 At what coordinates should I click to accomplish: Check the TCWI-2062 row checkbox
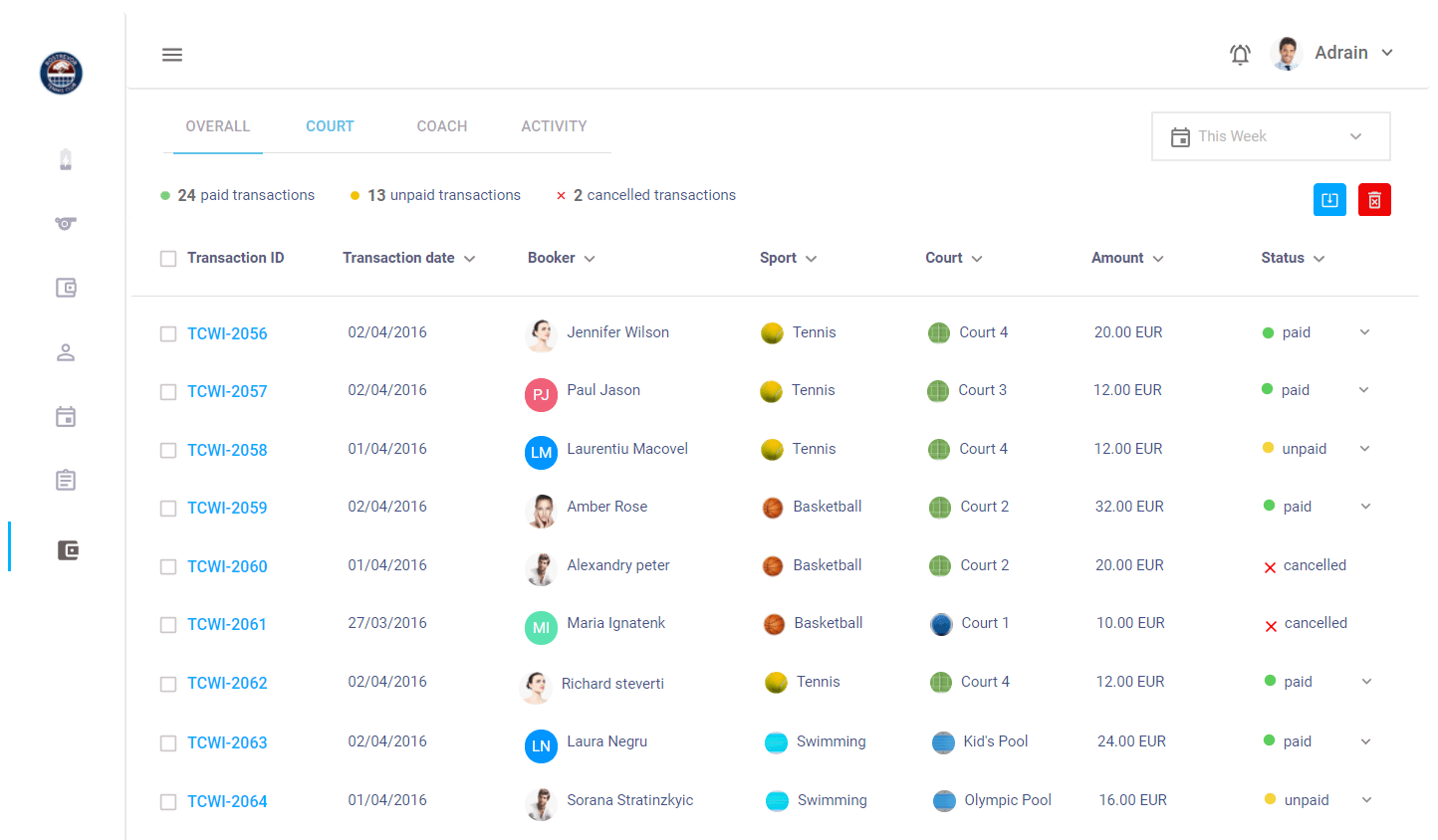tap(168, 684)
